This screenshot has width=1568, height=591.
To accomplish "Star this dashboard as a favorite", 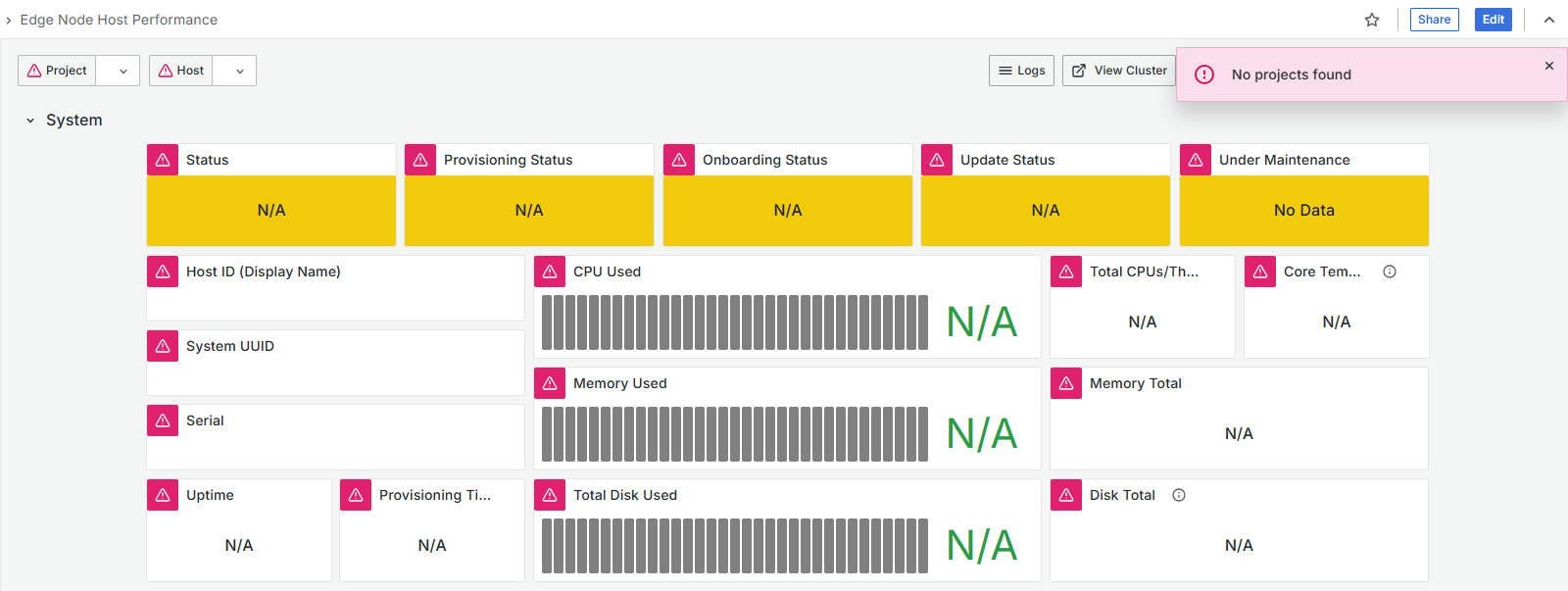I will pos(1372,20).
